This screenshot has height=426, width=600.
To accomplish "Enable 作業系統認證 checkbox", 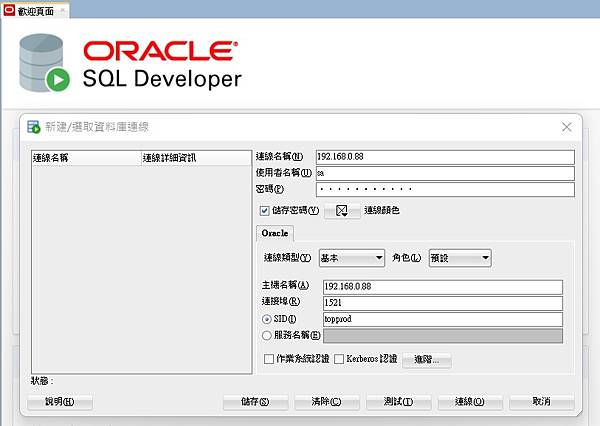I will click(269, 359).
